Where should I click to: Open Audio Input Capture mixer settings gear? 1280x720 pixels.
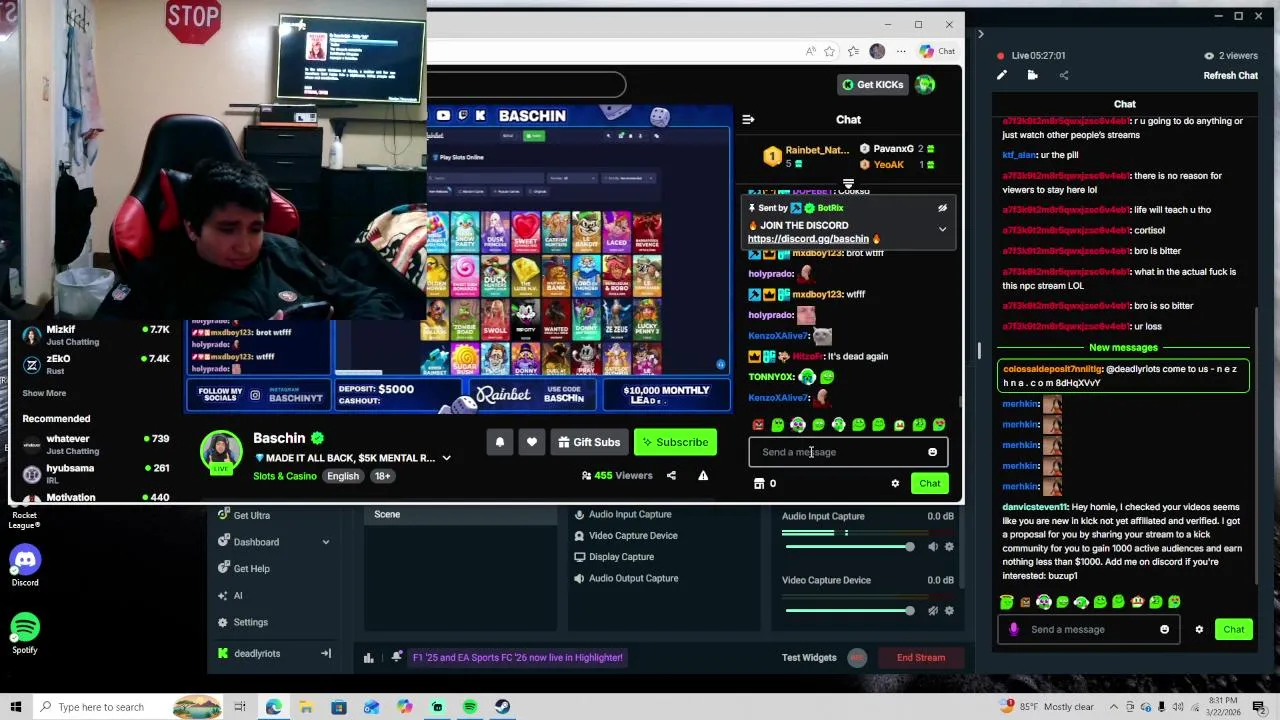[x=949, y=547]
